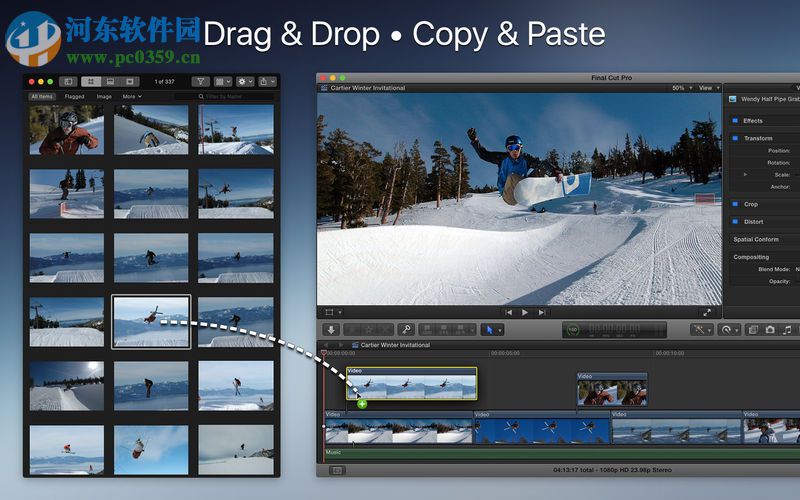
Task: Open the columns layout dropdown in browser
Action: point(223,82)
